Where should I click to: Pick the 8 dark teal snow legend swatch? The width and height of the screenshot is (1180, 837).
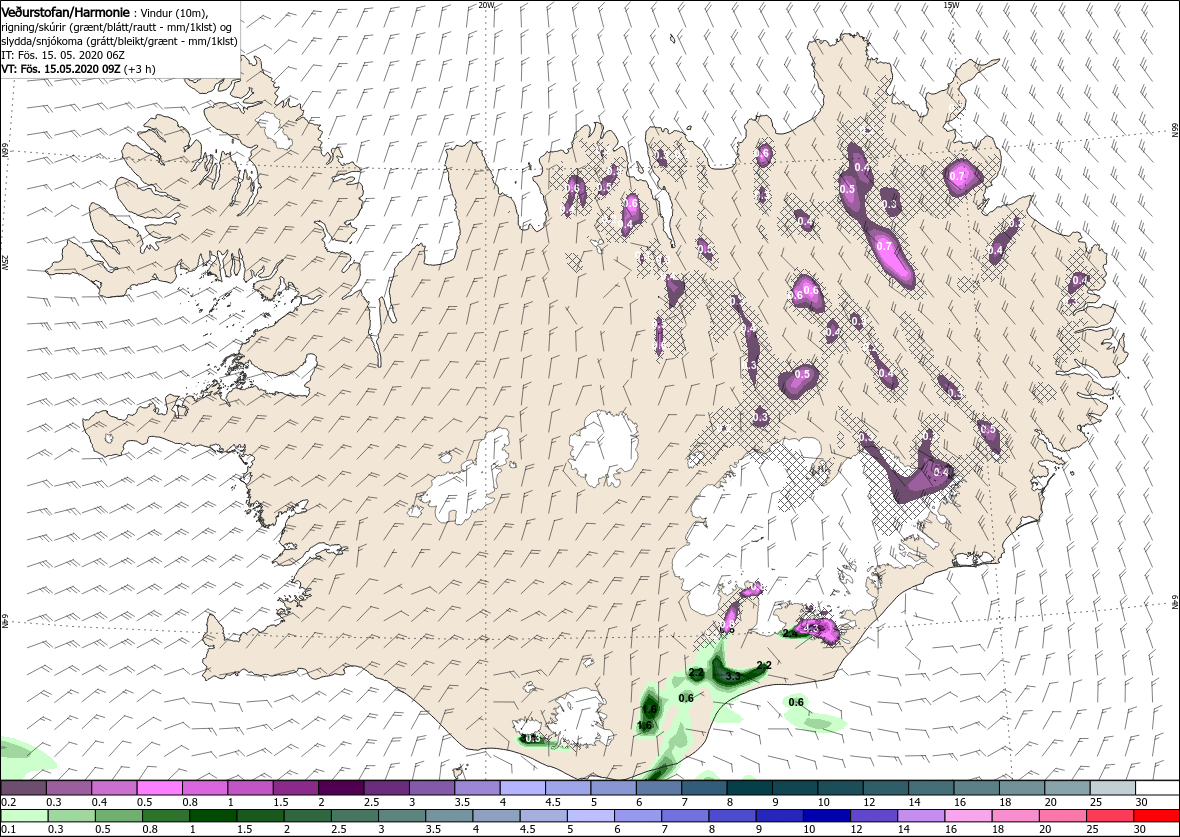[x=748, y=788]
